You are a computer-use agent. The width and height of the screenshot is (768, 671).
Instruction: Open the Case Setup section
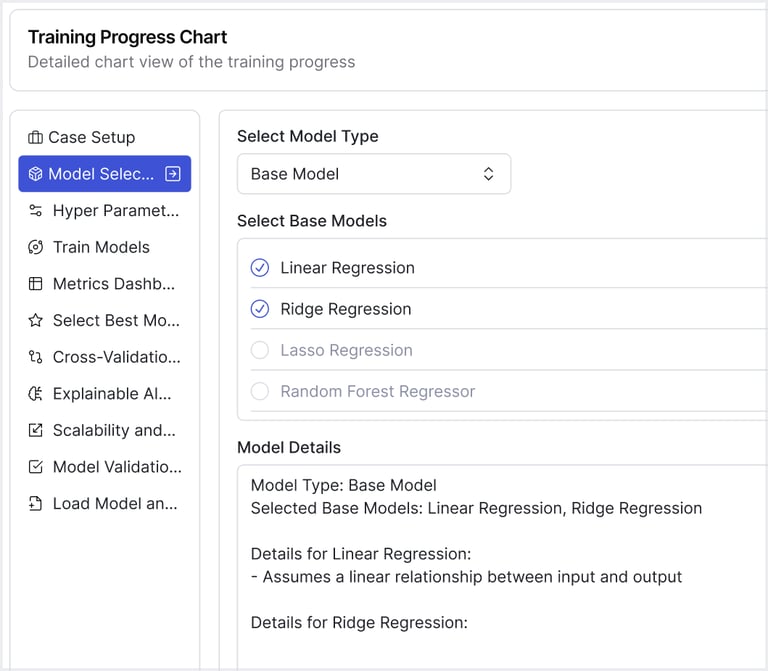pyautogui.click(x=92, y=137)
